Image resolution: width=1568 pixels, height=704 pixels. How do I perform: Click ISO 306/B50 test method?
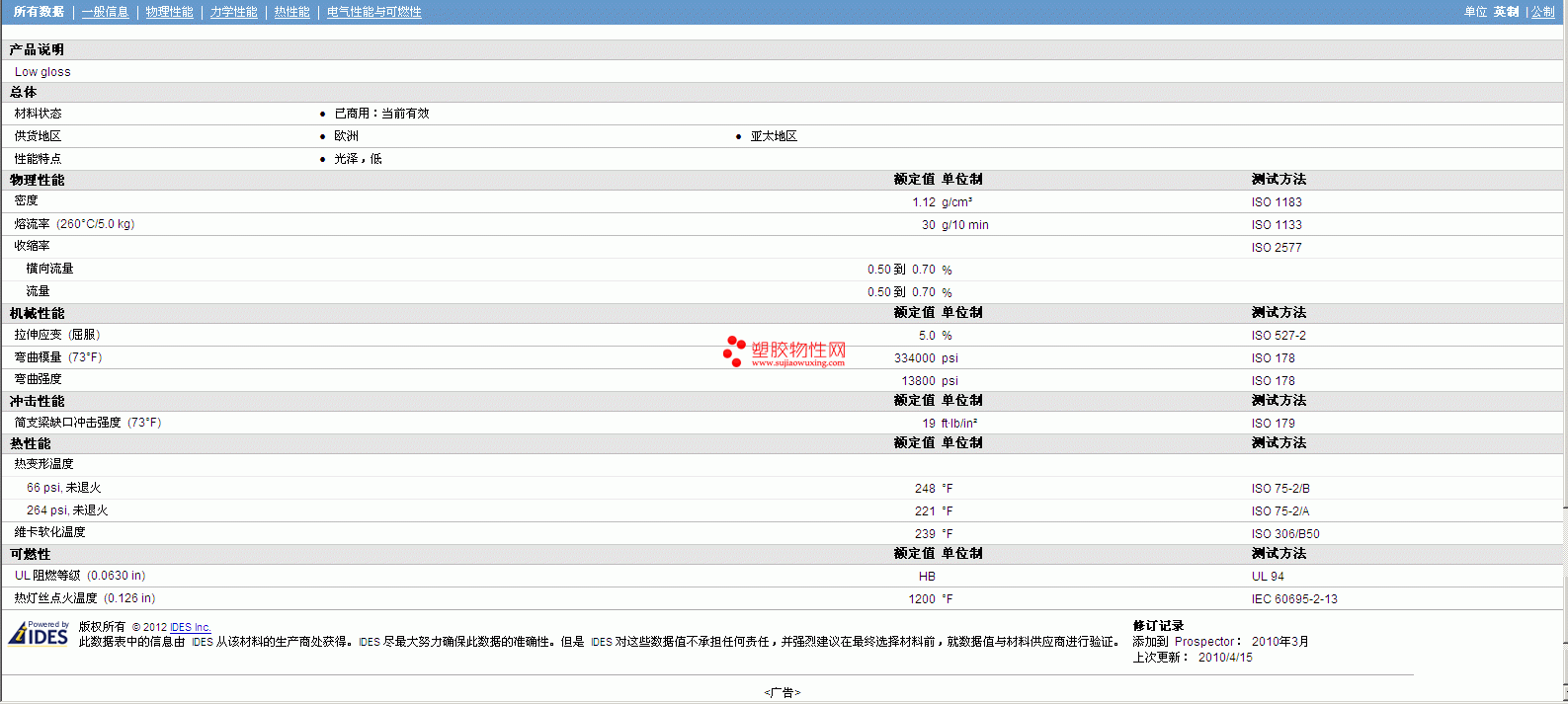point(1285,534)
